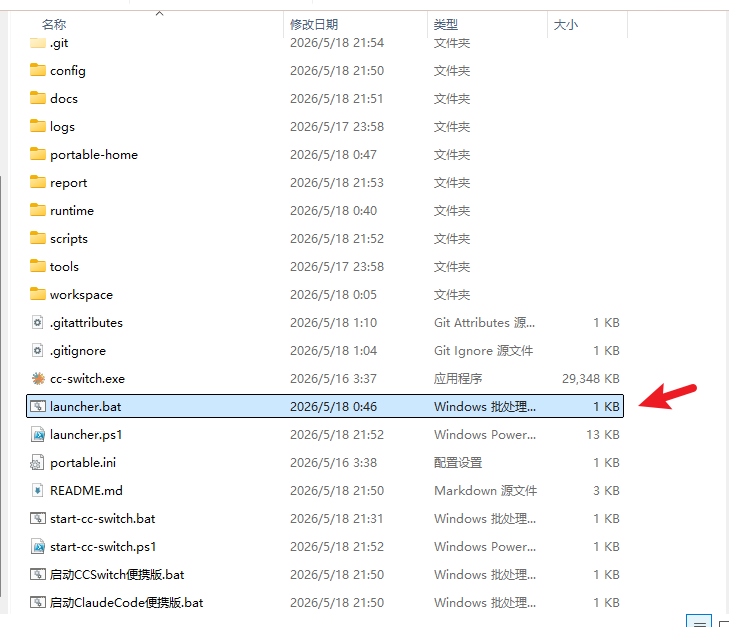The height and width of the screenshot is (627, 729).
Task: Click the start-cc-switch.ps1 file icon
Action: coord(38,546)
